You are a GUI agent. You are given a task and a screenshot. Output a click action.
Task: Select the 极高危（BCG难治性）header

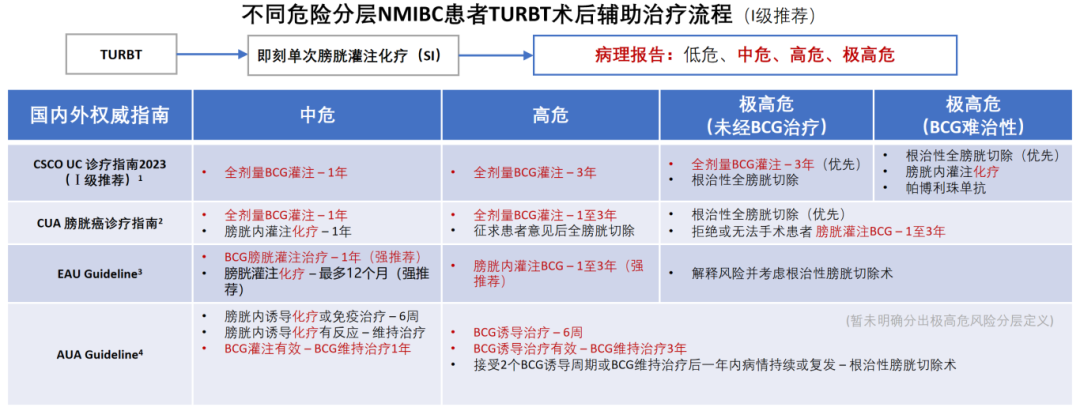point(973,114)
